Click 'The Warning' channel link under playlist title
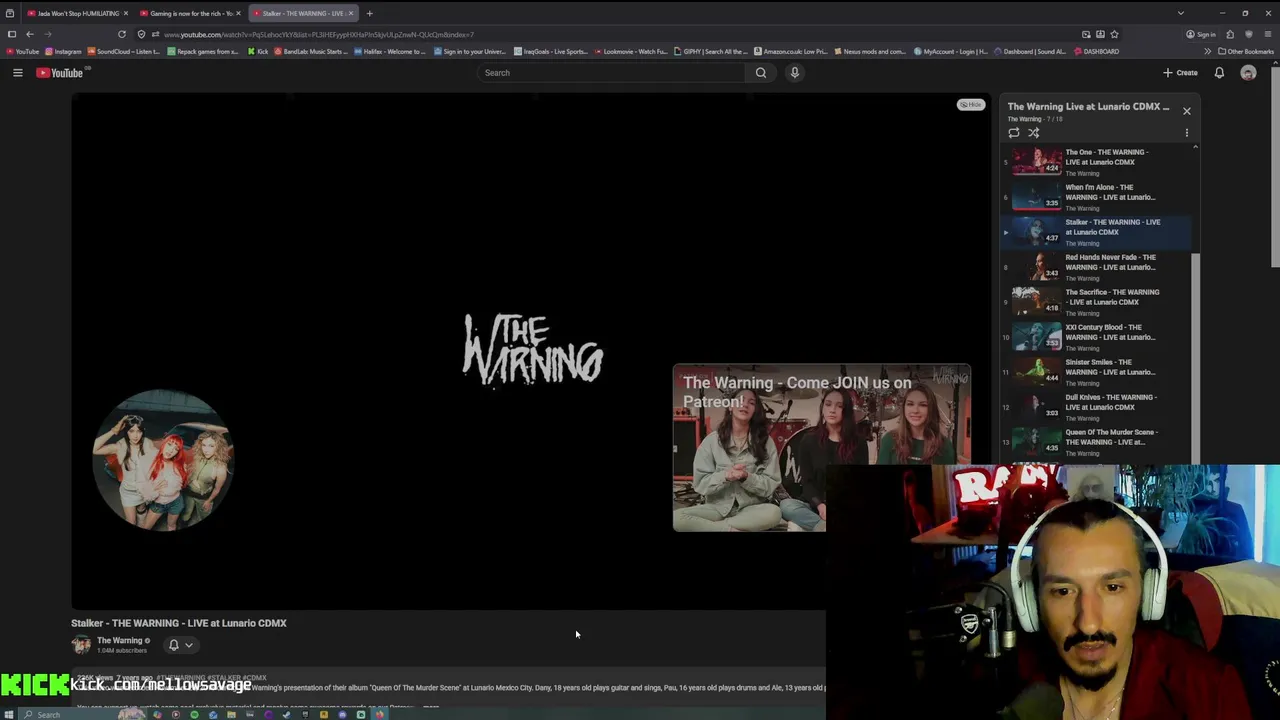 point(1024,119)
